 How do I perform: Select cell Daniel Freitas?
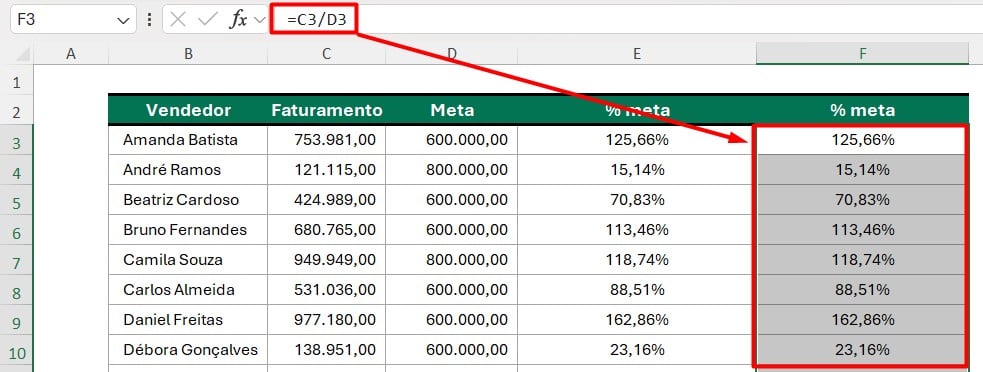click(x=188, y=320)
